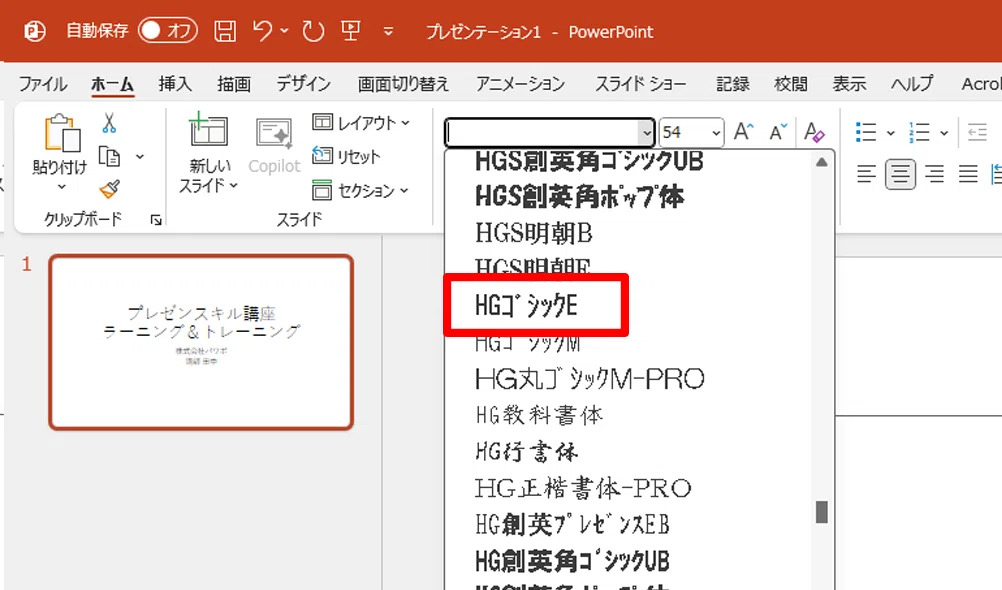Open the font size 54 dropdown
The height and width of the screenshot is (590, 1002).
pos(716,132)
